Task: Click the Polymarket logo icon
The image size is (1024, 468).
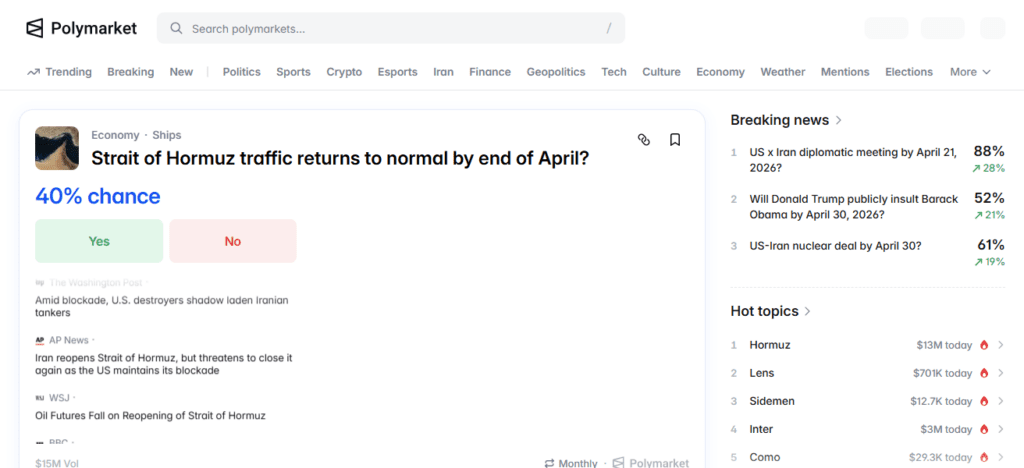Action: pos(35,28)
